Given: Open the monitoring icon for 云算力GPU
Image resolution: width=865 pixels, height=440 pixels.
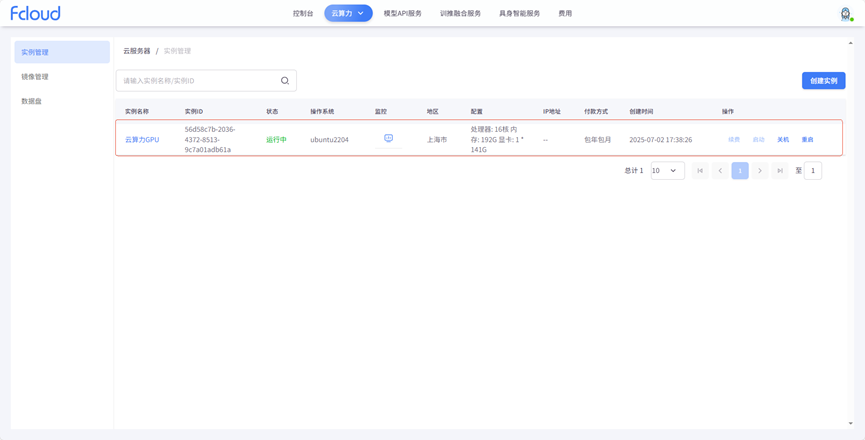Looking at the screenshot, I should (388, 139).
